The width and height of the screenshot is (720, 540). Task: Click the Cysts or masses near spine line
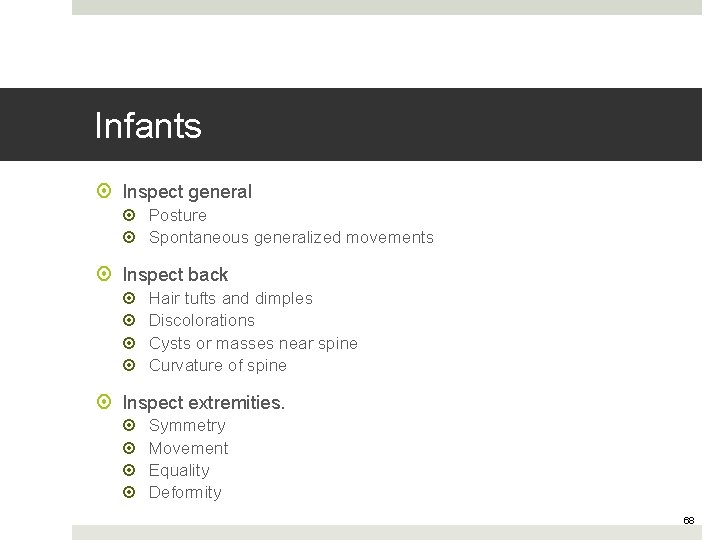(x=253, y=344)
